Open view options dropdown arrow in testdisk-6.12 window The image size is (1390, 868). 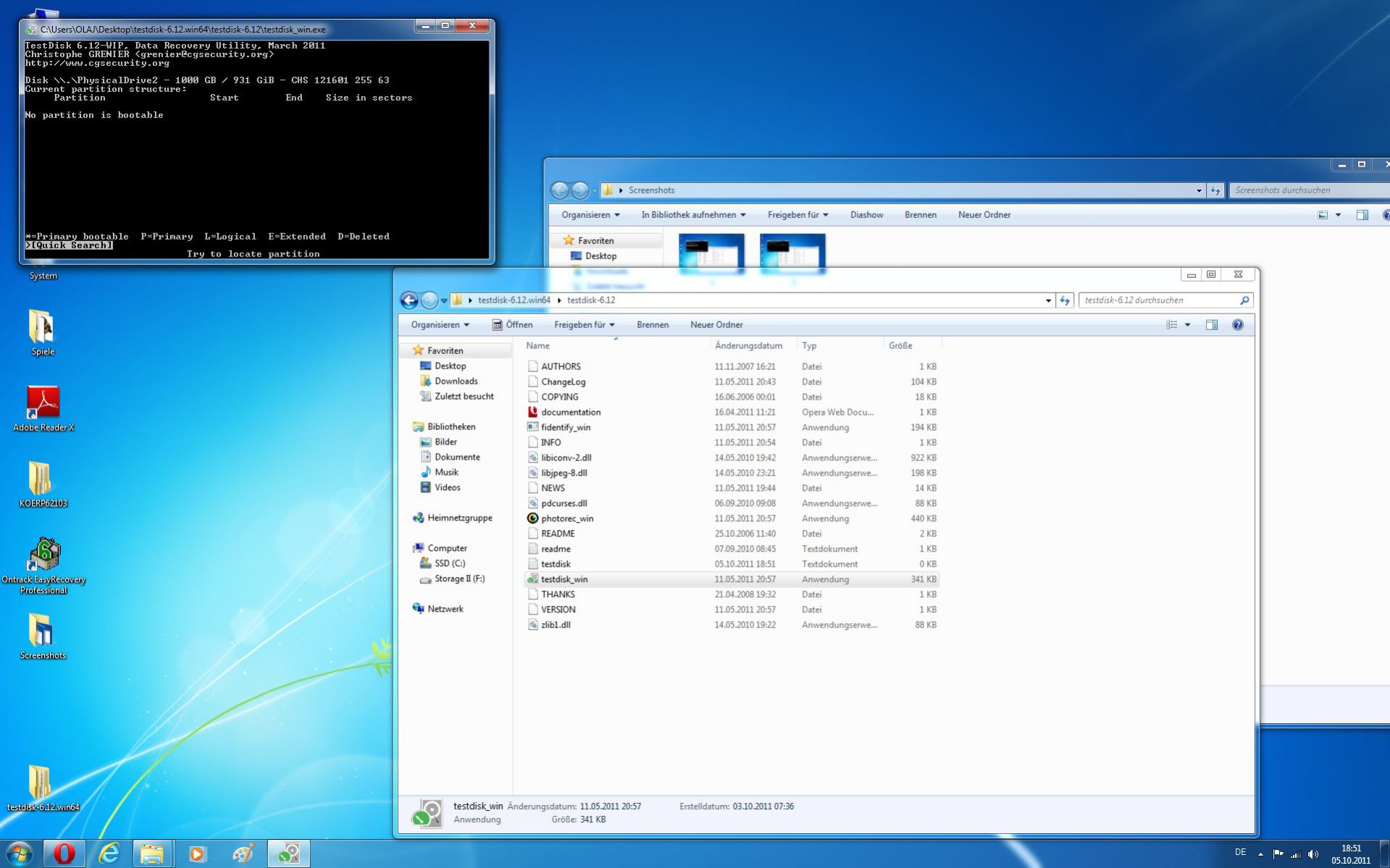click(1187, 325)
